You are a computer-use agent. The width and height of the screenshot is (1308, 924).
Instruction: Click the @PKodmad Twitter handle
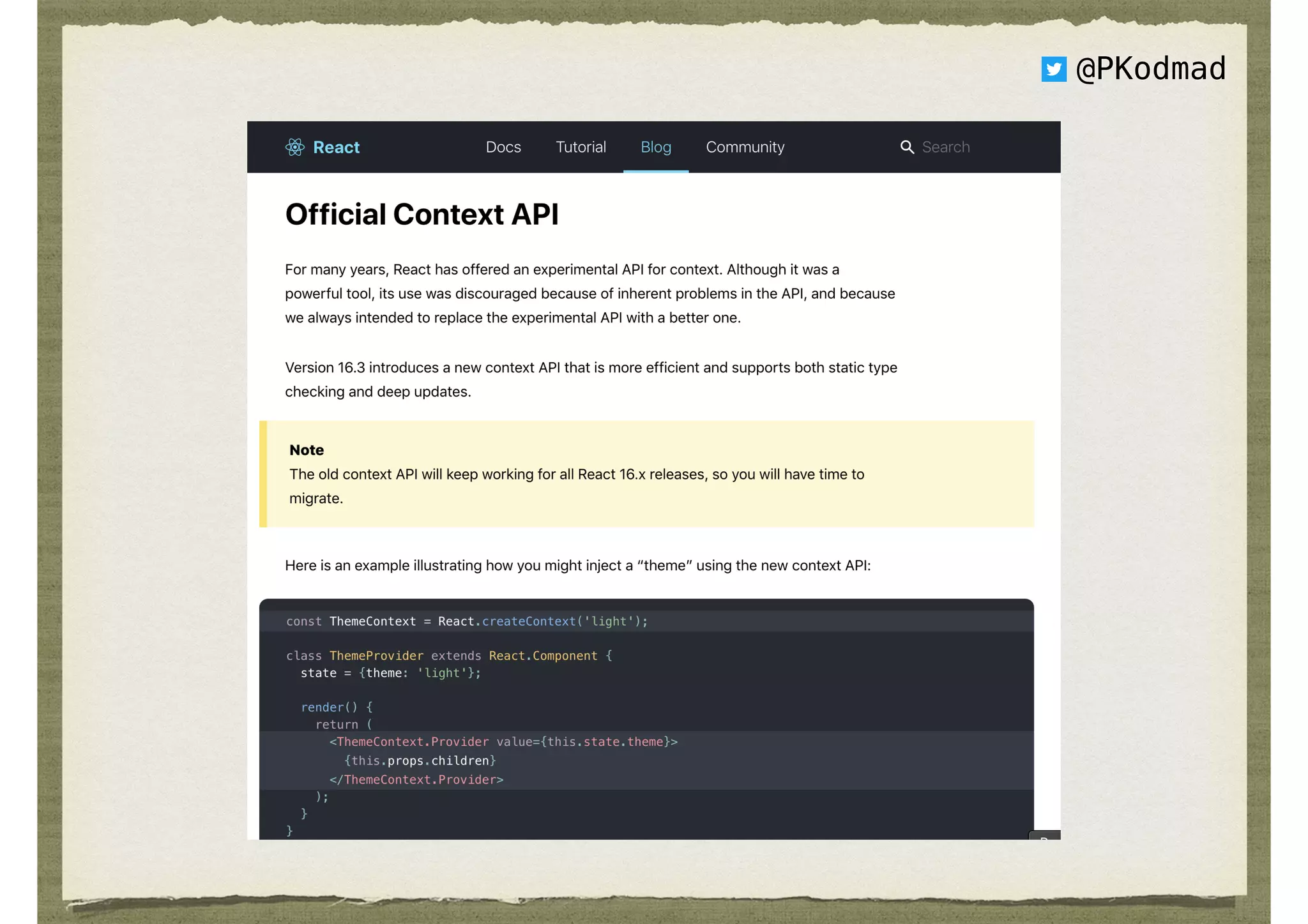point(1150,69)
